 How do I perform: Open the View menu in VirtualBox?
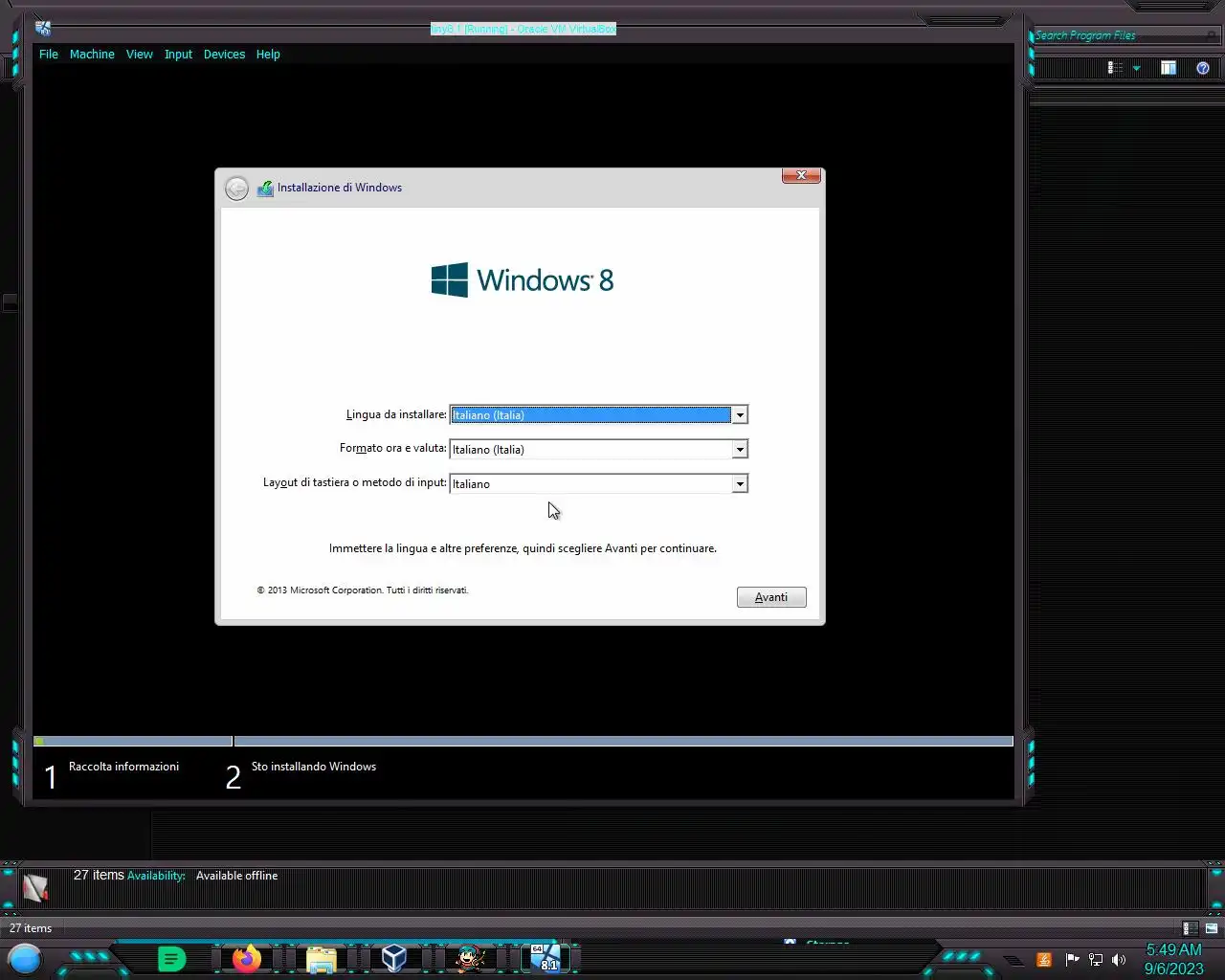pos(140,55)
